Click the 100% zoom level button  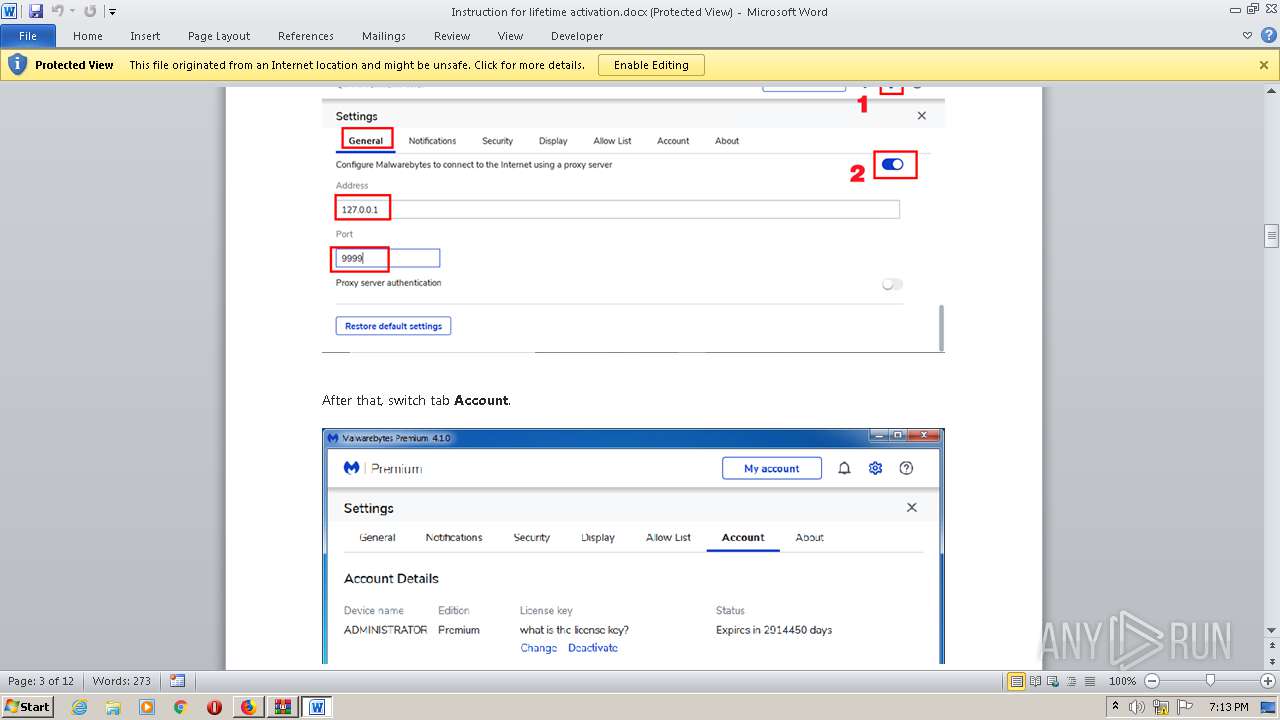click(1122, 681)
